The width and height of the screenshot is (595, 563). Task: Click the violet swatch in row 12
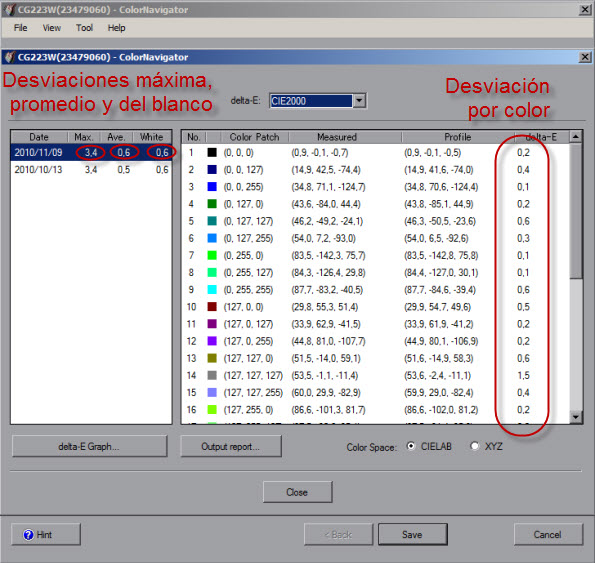tap(212, 341)
